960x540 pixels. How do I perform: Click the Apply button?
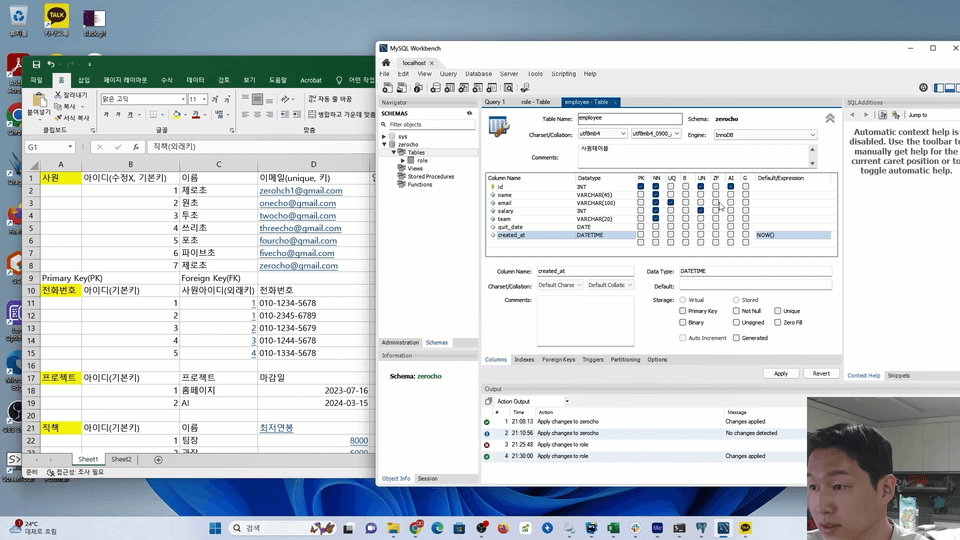tap(780, 373)
